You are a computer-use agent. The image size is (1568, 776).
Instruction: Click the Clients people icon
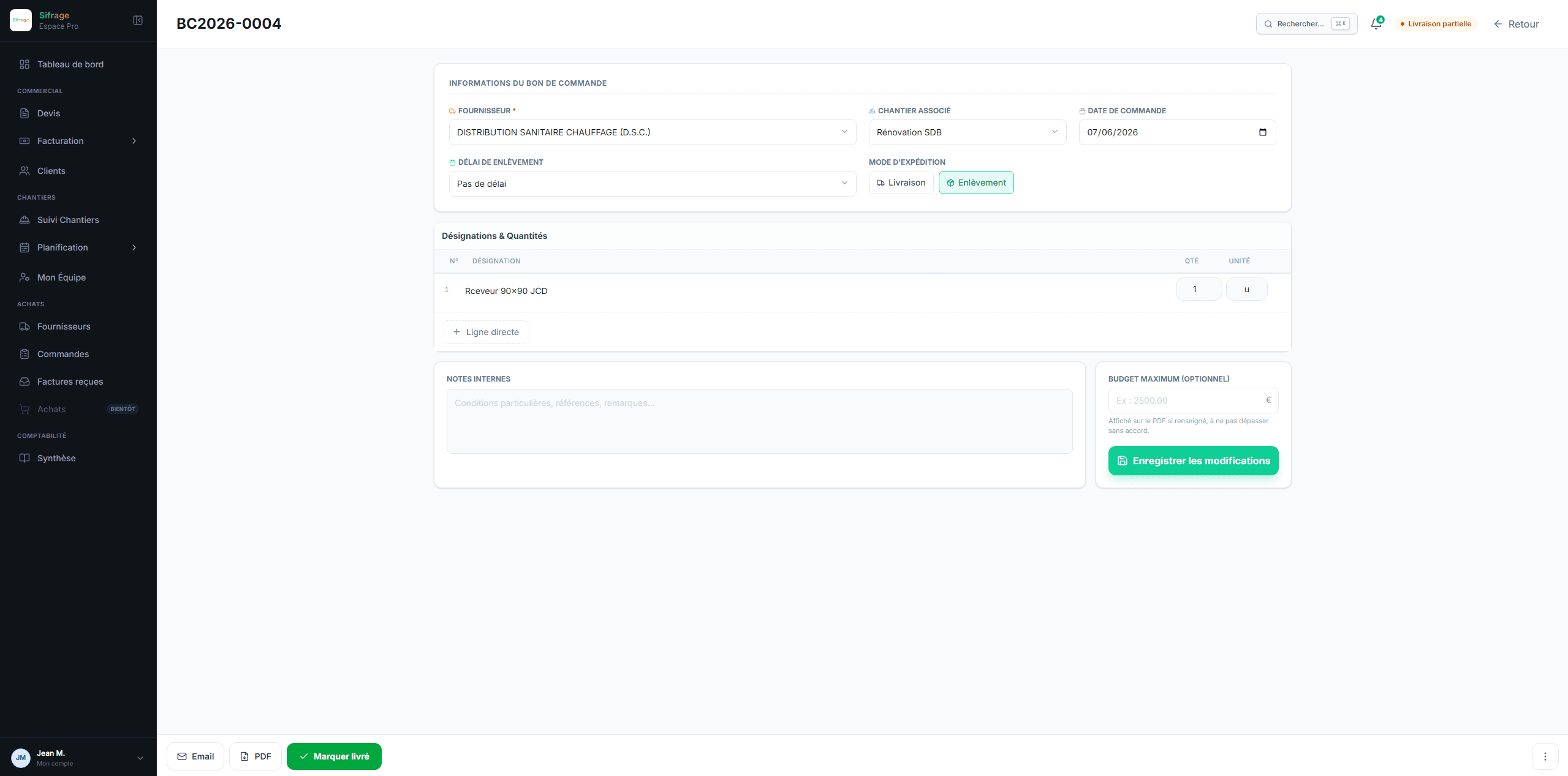click(25, 171)
